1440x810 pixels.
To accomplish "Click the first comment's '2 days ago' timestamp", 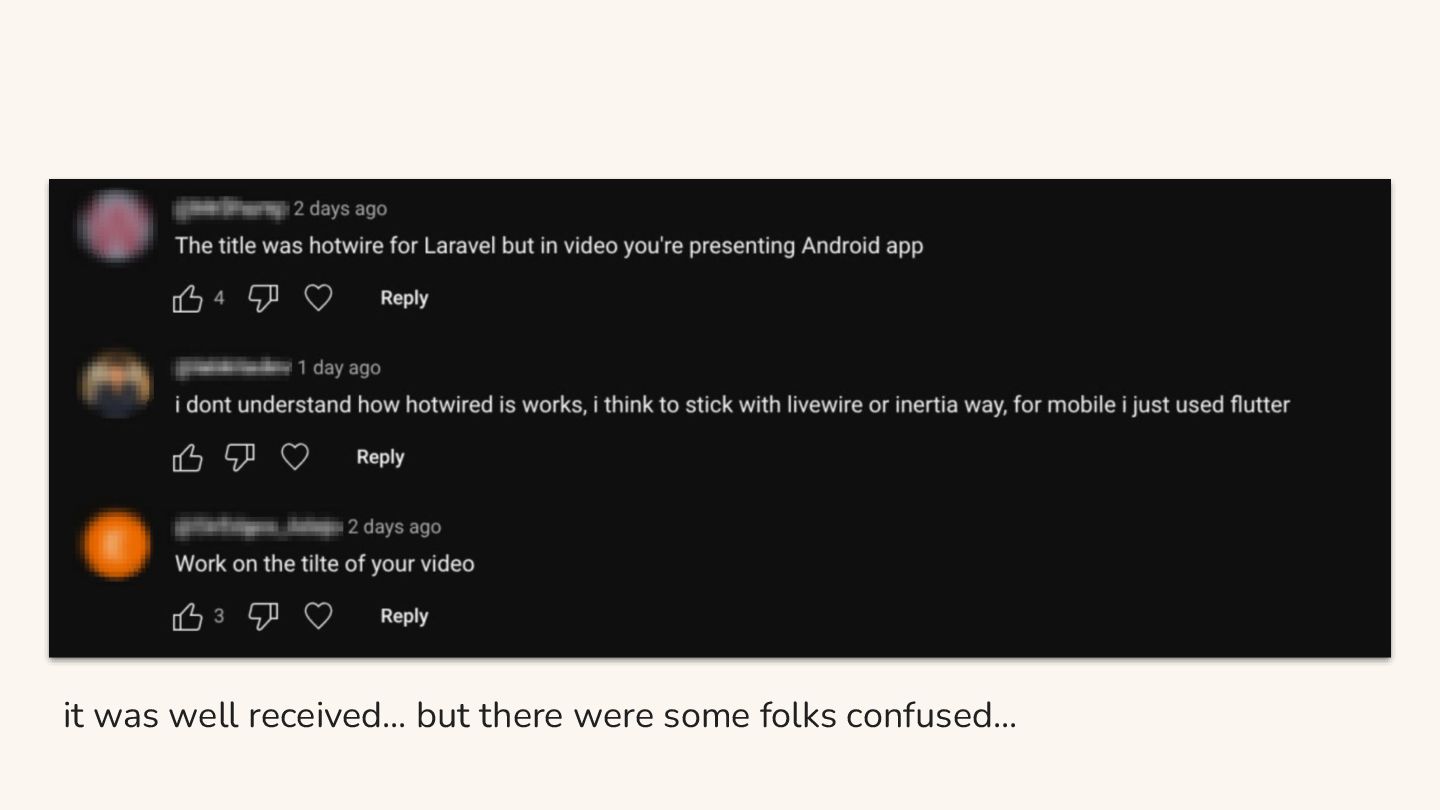I will click(x=340, y=209).
